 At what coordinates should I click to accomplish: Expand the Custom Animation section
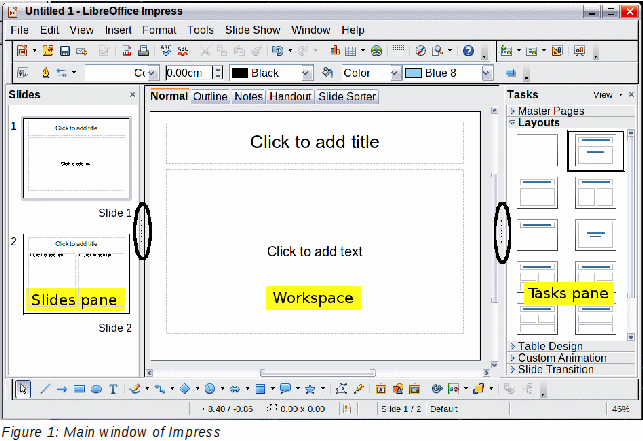[x=571, y=357]
